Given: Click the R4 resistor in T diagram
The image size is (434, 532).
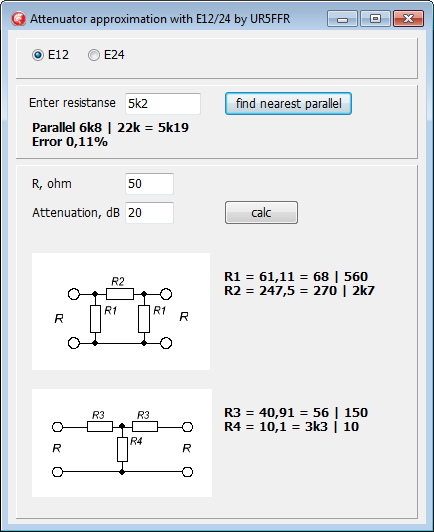Looking at the screenshot, I should point(122,449).
